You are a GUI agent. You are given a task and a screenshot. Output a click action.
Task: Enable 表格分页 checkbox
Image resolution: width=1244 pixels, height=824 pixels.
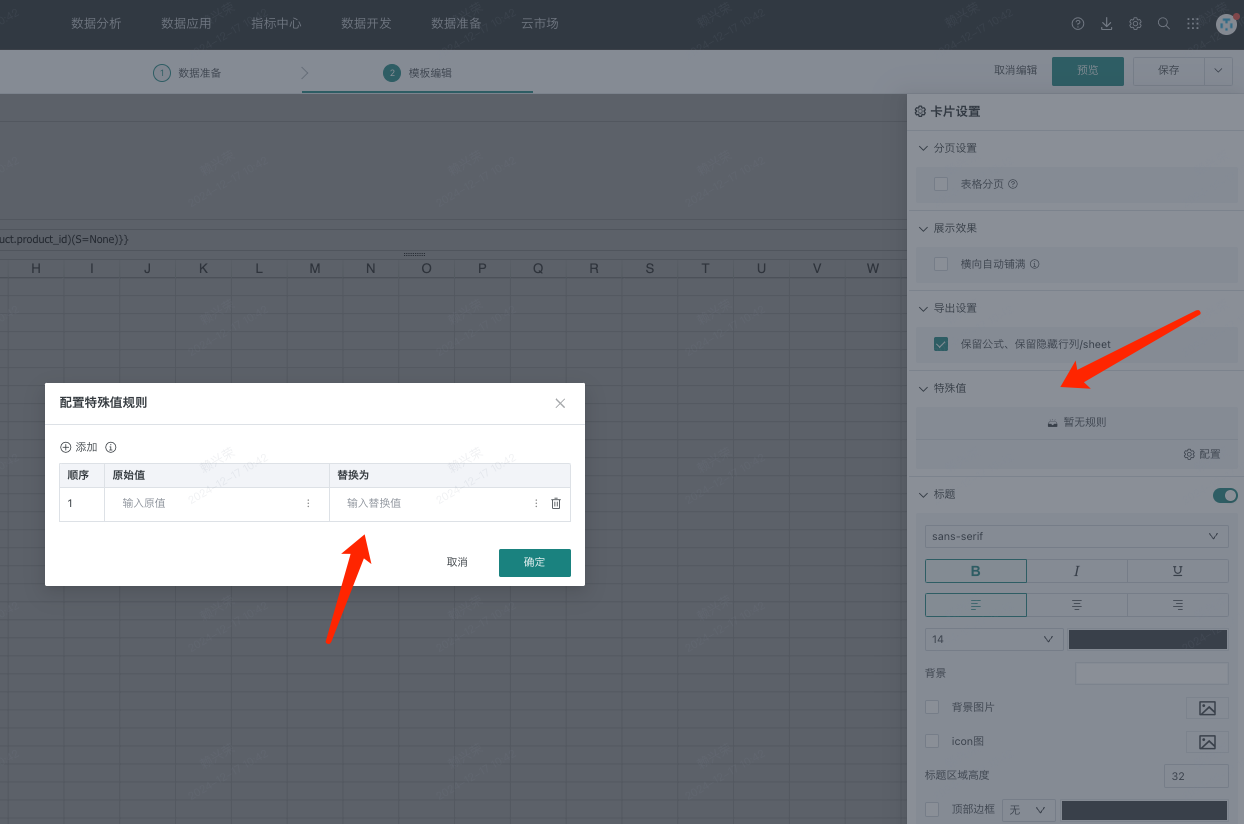[941, 184]
